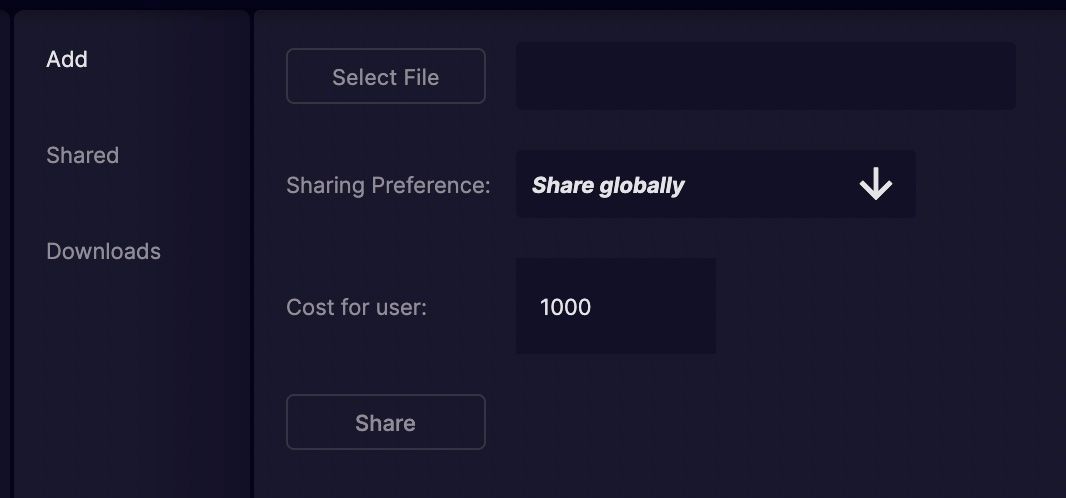Click the blank box beside Select File
This screenshot has width=1066, height=498.
click(x=766, y=75)
